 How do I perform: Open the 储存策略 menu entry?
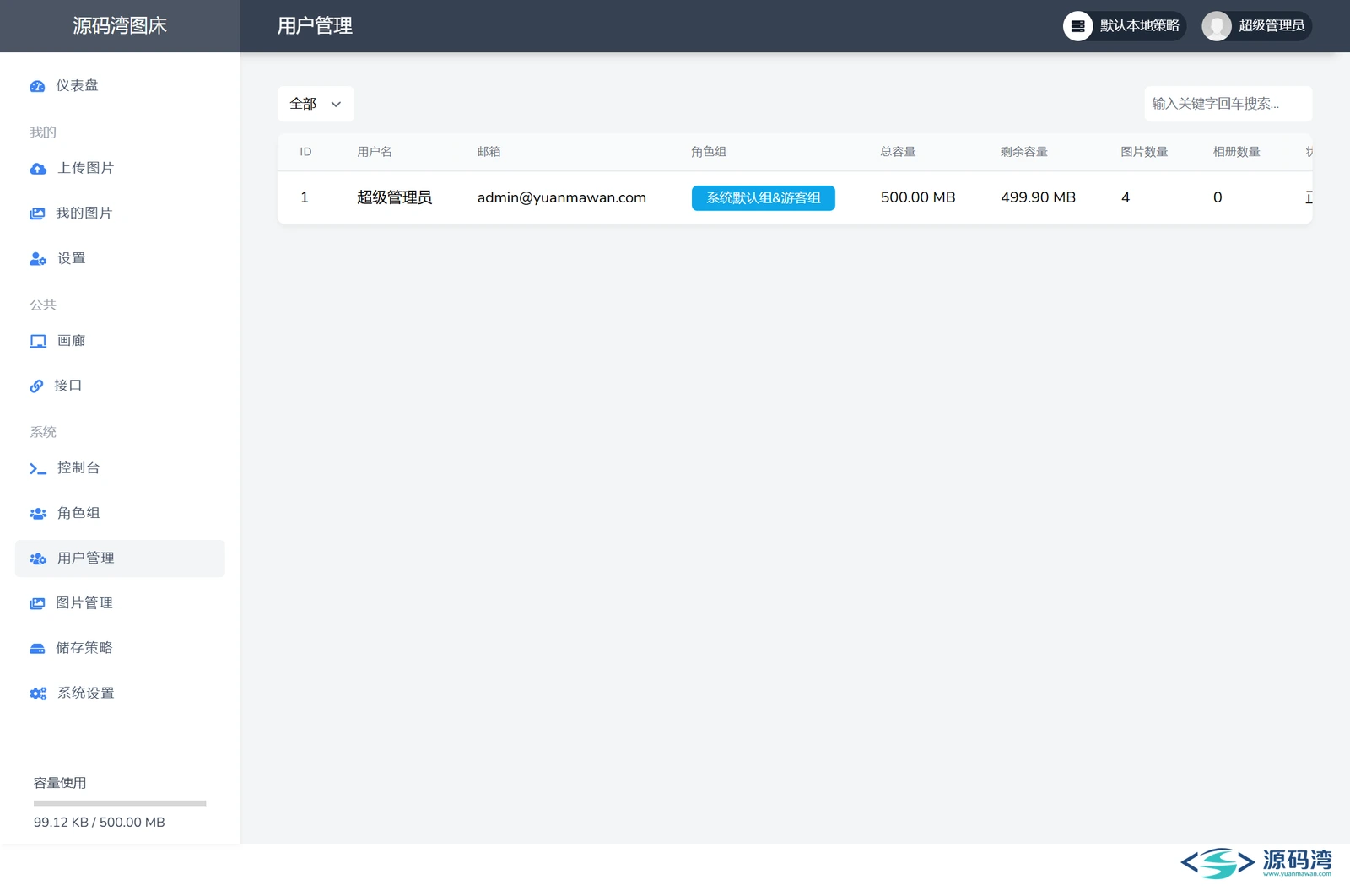point(120,648)
